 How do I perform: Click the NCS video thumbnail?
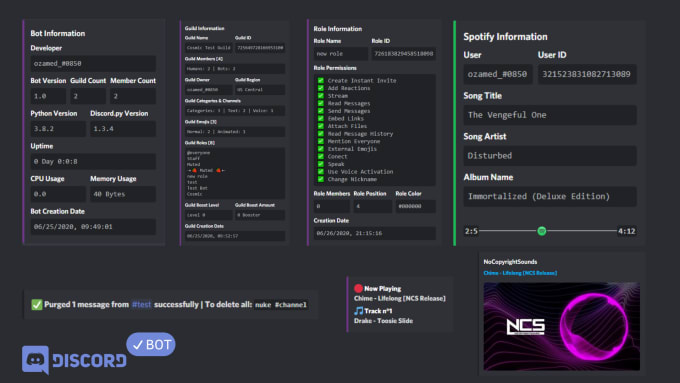[562, 326]
